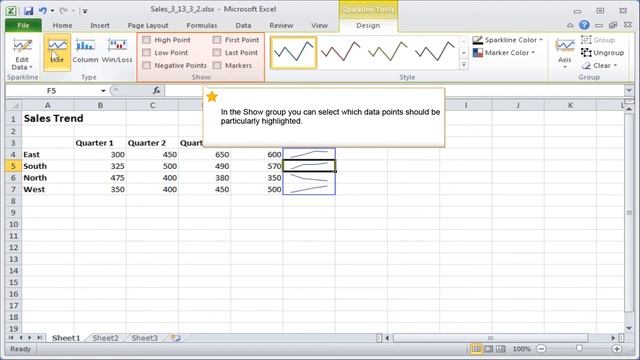Switch to the Review tab

[281, 25]
